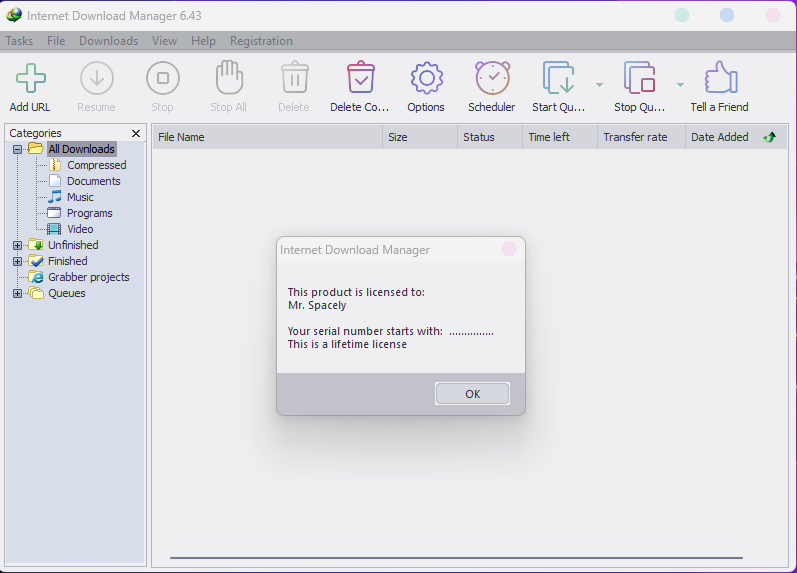Viewport: 797px width, 573px height.
Task: Click the blue window control button
Action: coord(727,15)
